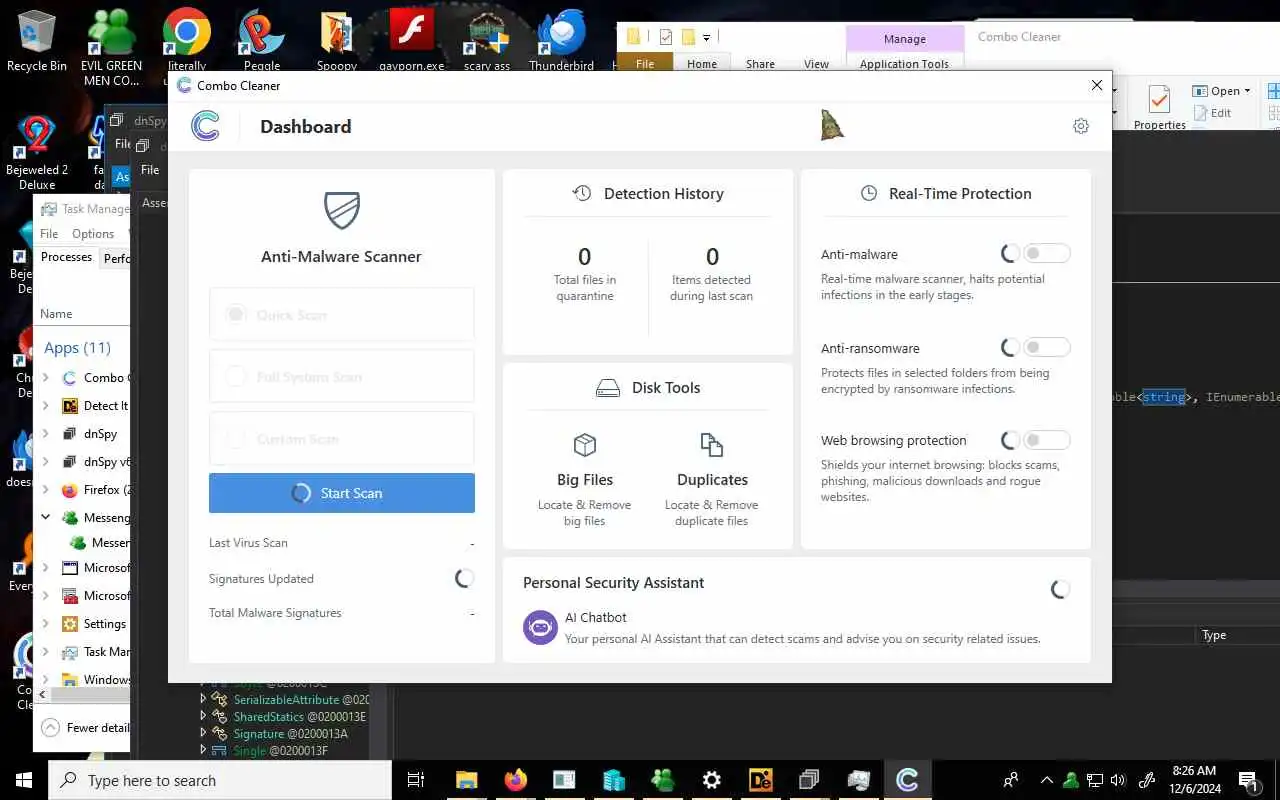Open EVIL GREEN MEN desktop shortcut

[111, 47]
